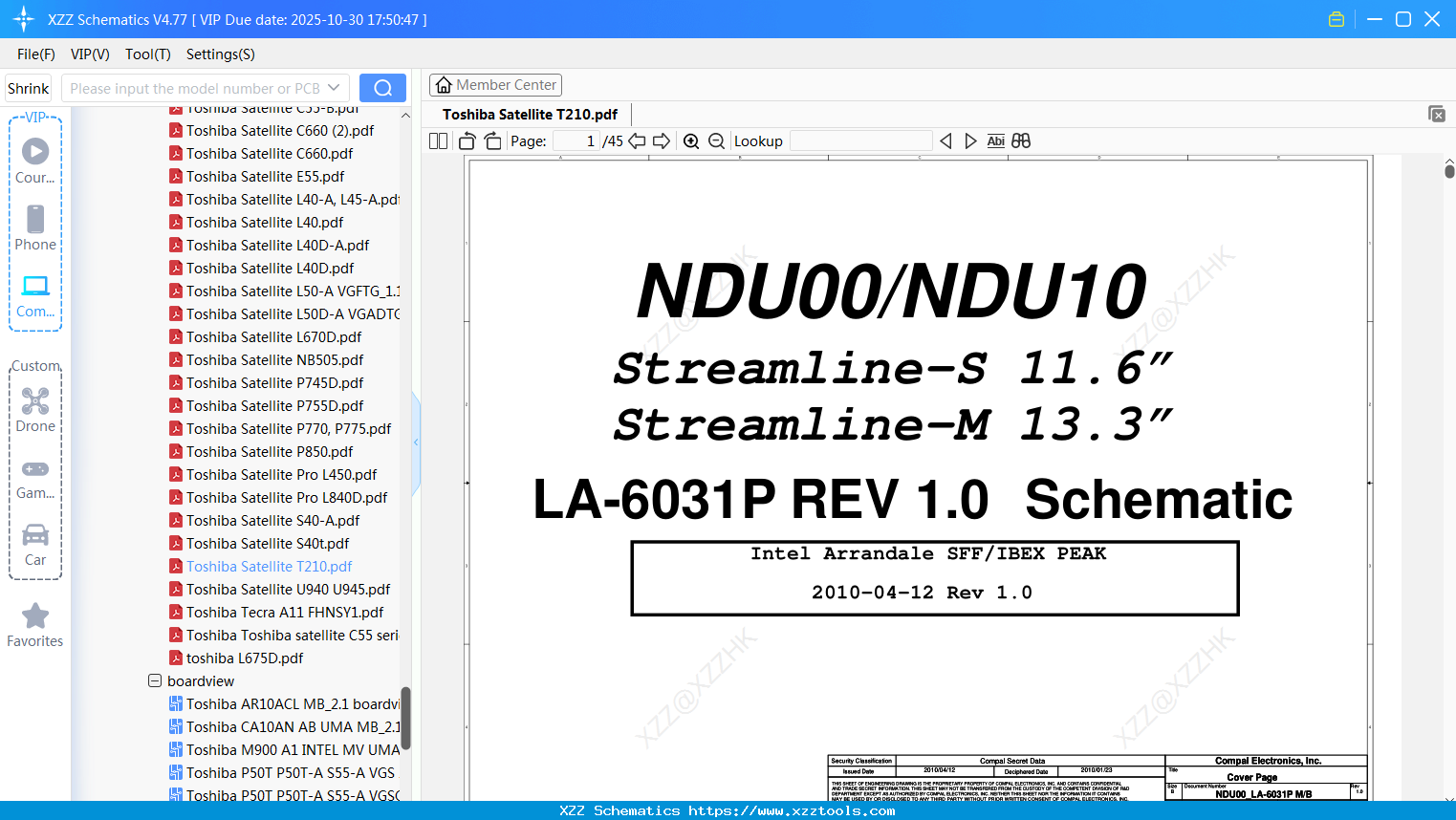
Task: Open Toshiba Tecra A11 FHNSY1.pdf
Action: 276,613
